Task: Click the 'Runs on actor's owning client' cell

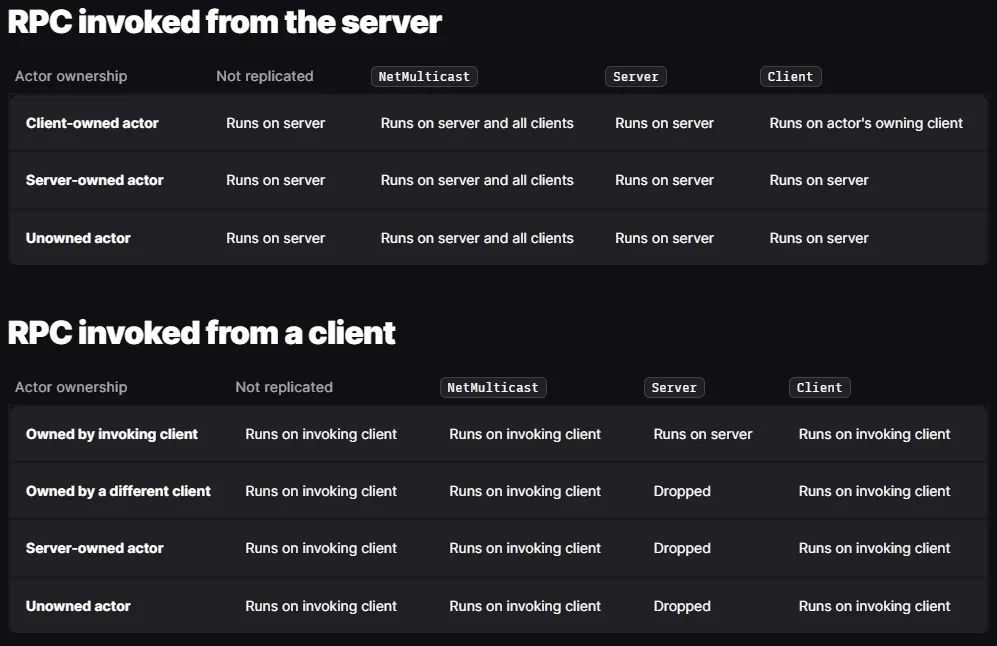Action: click(866, 123)
